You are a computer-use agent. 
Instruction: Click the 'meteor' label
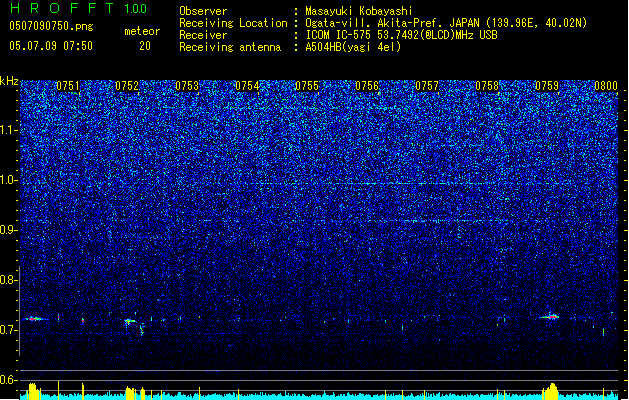click(x=142, y=31)
